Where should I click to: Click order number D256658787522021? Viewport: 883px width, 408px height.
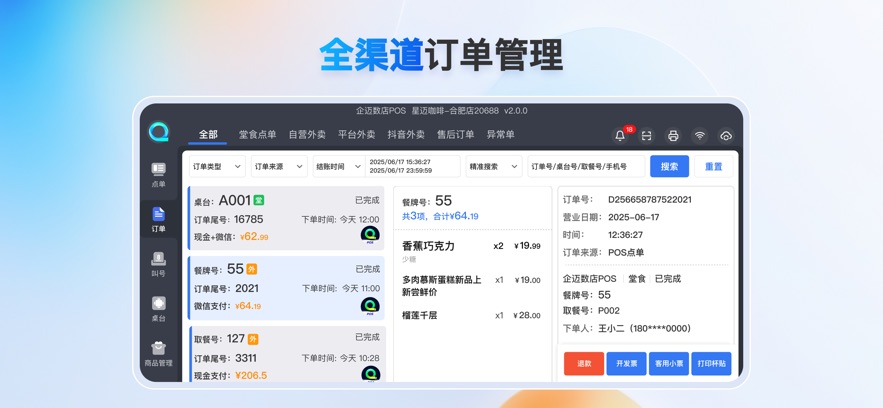pyautogui.click(x=650, y=199)
